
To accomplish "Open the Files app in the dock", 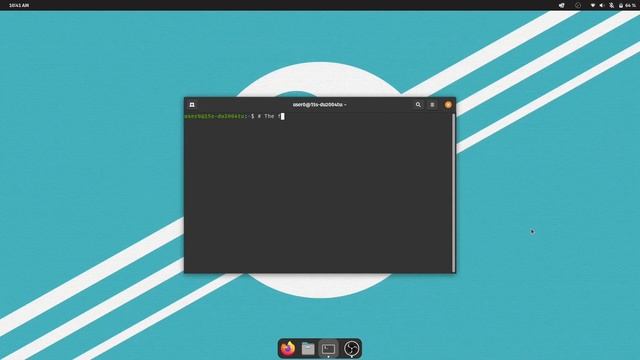I will pos(308,349).
